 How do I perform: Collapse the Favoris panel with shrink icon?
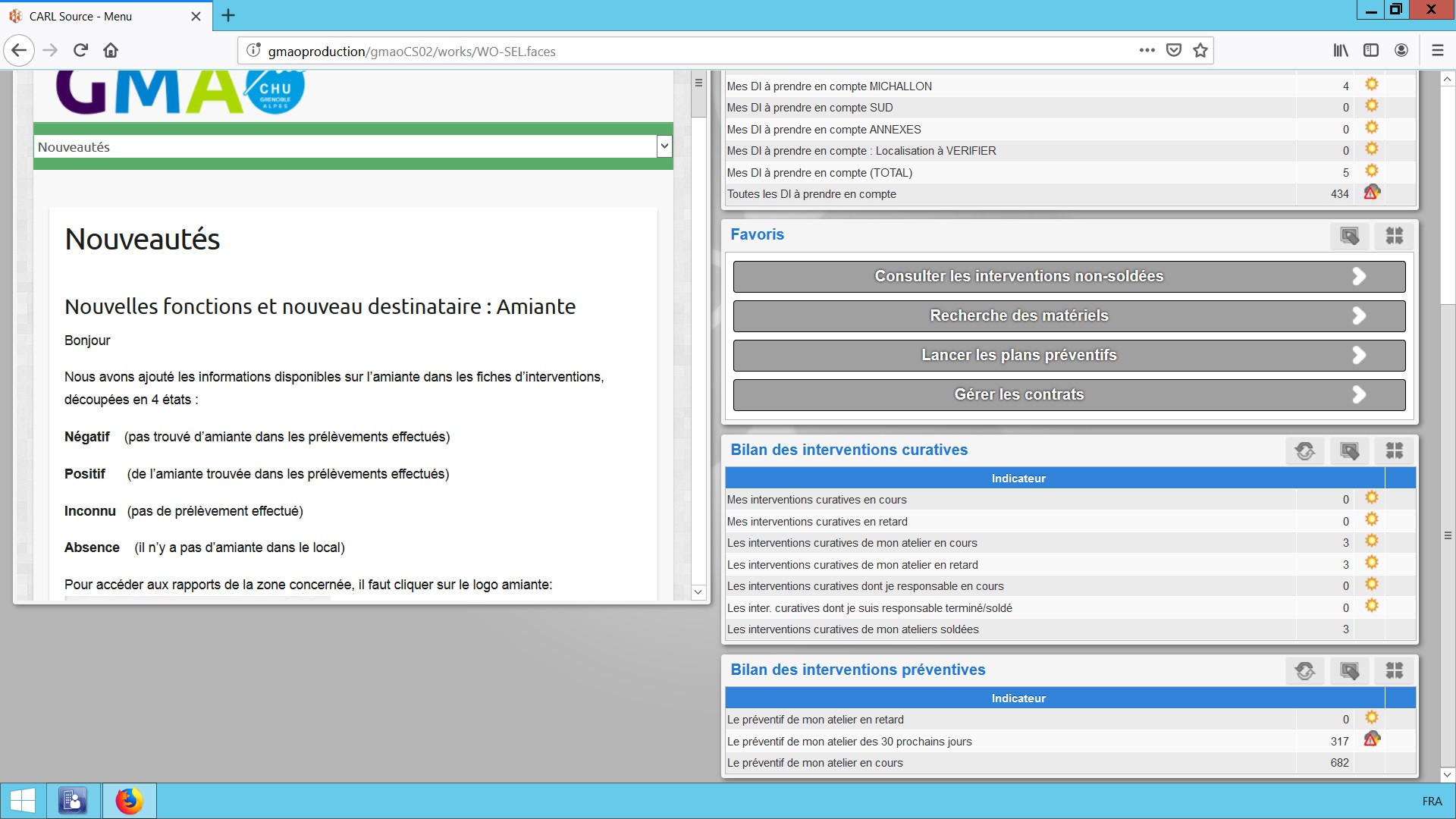1395,236
